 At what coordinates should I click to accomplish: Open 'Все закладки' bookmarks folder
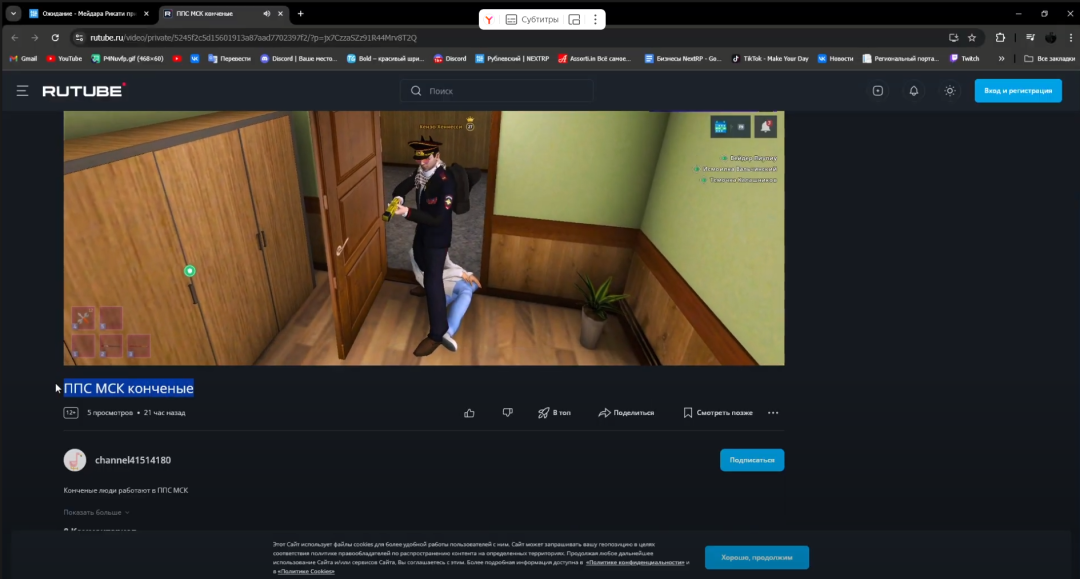[x=1049, y=59]
